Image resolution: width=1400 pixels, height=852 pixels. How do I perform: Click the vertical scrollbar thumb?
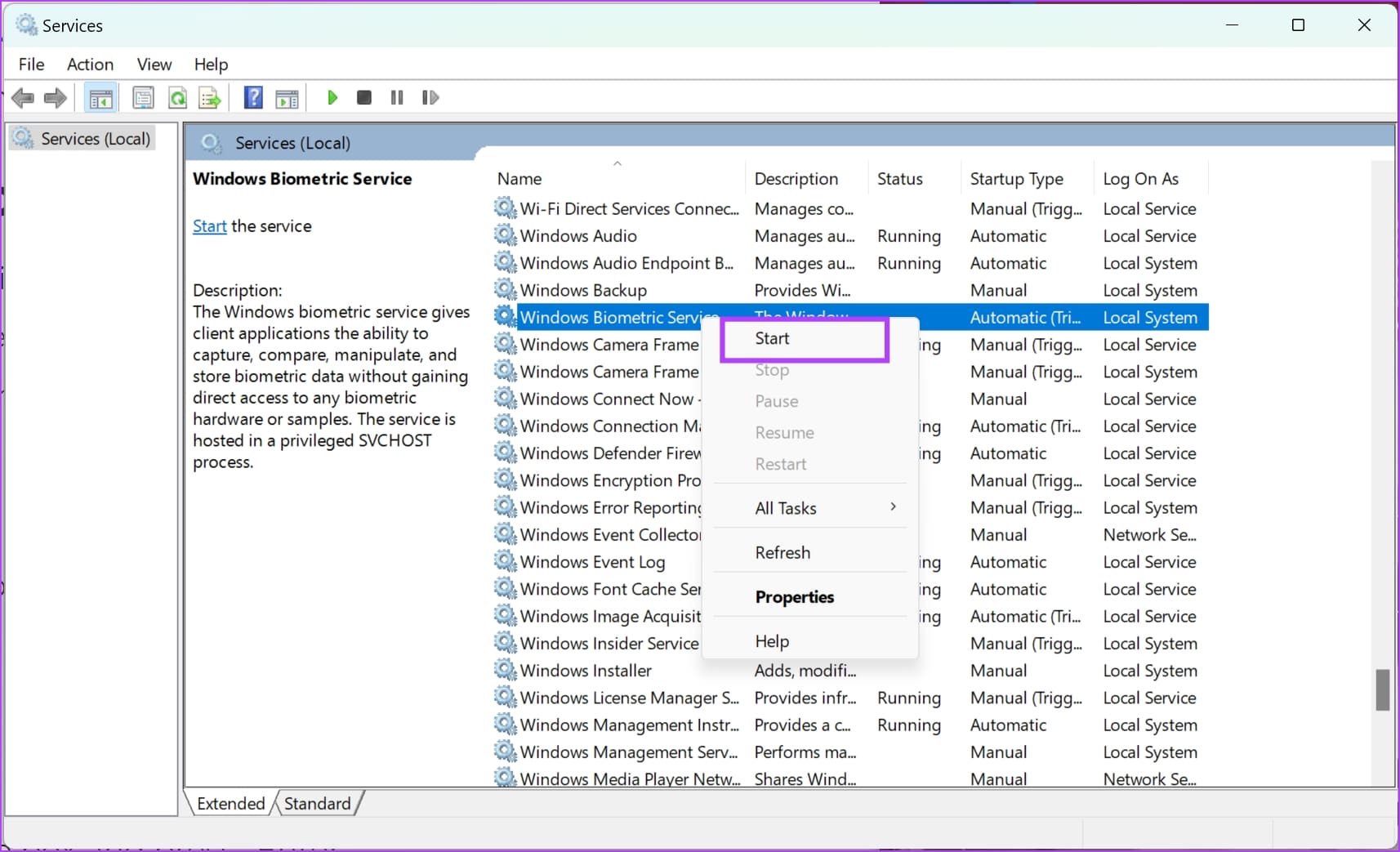(1382, 689)
